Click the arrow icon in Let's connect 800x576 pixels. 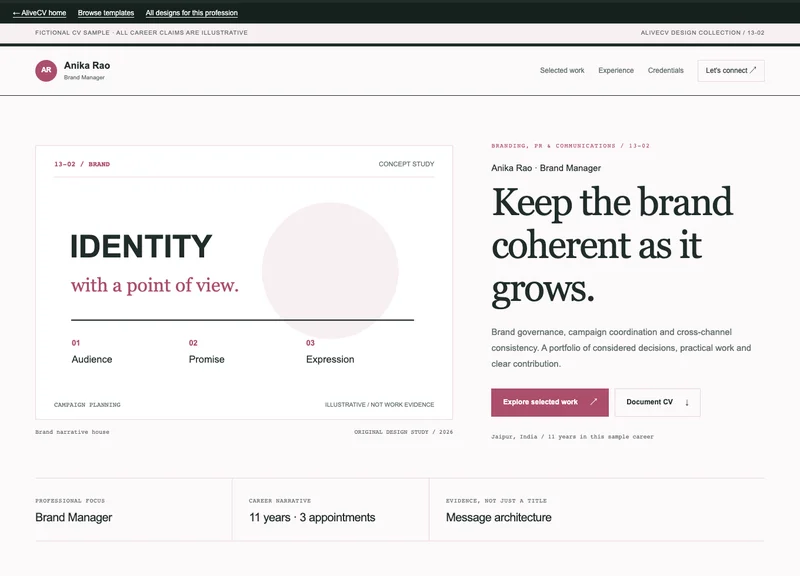click(753, 70)
